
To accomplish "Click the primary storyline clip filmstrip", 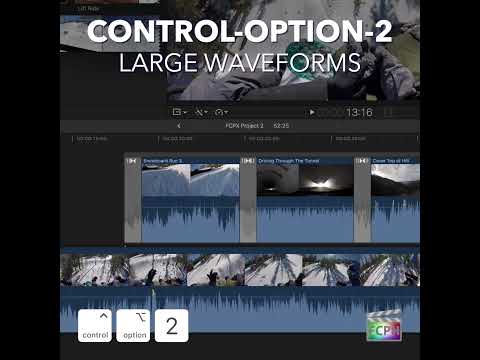I will coord(240,270).
